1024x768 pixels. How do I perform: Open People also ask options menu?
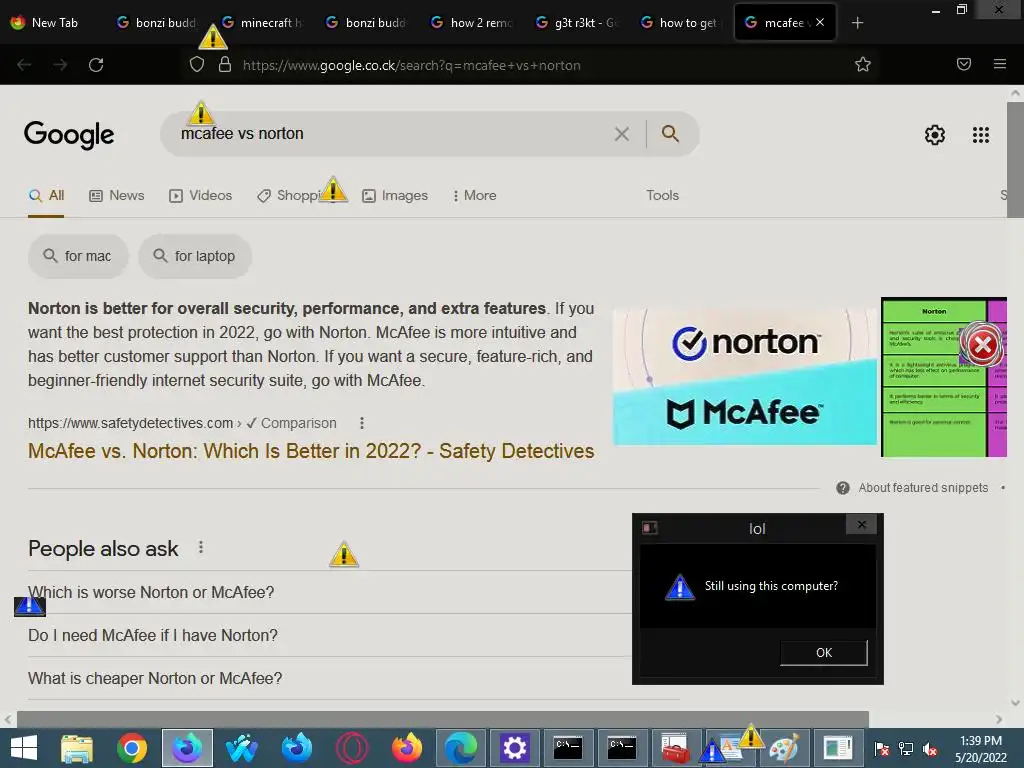tap(201, 547)
